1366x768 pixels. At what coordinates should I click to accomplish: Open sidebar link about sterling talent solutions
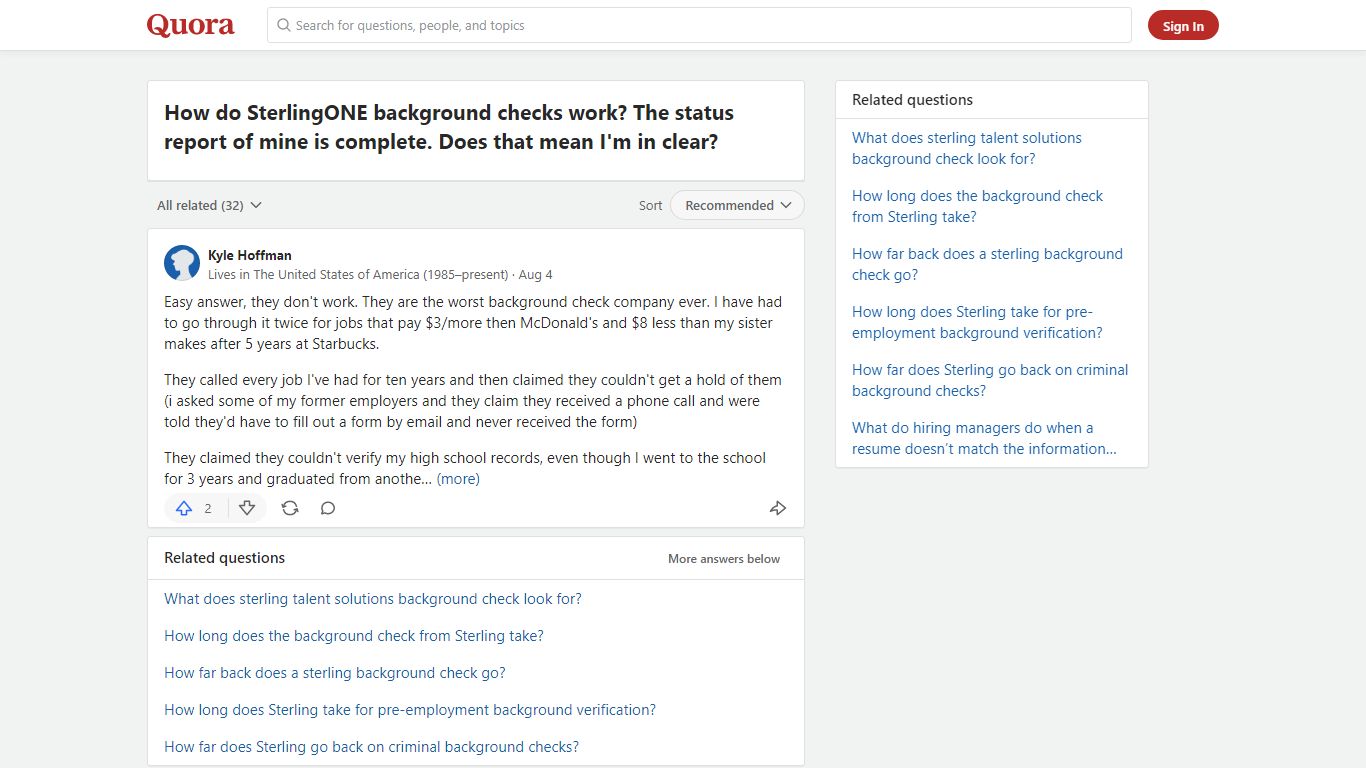tap(967, 148)
